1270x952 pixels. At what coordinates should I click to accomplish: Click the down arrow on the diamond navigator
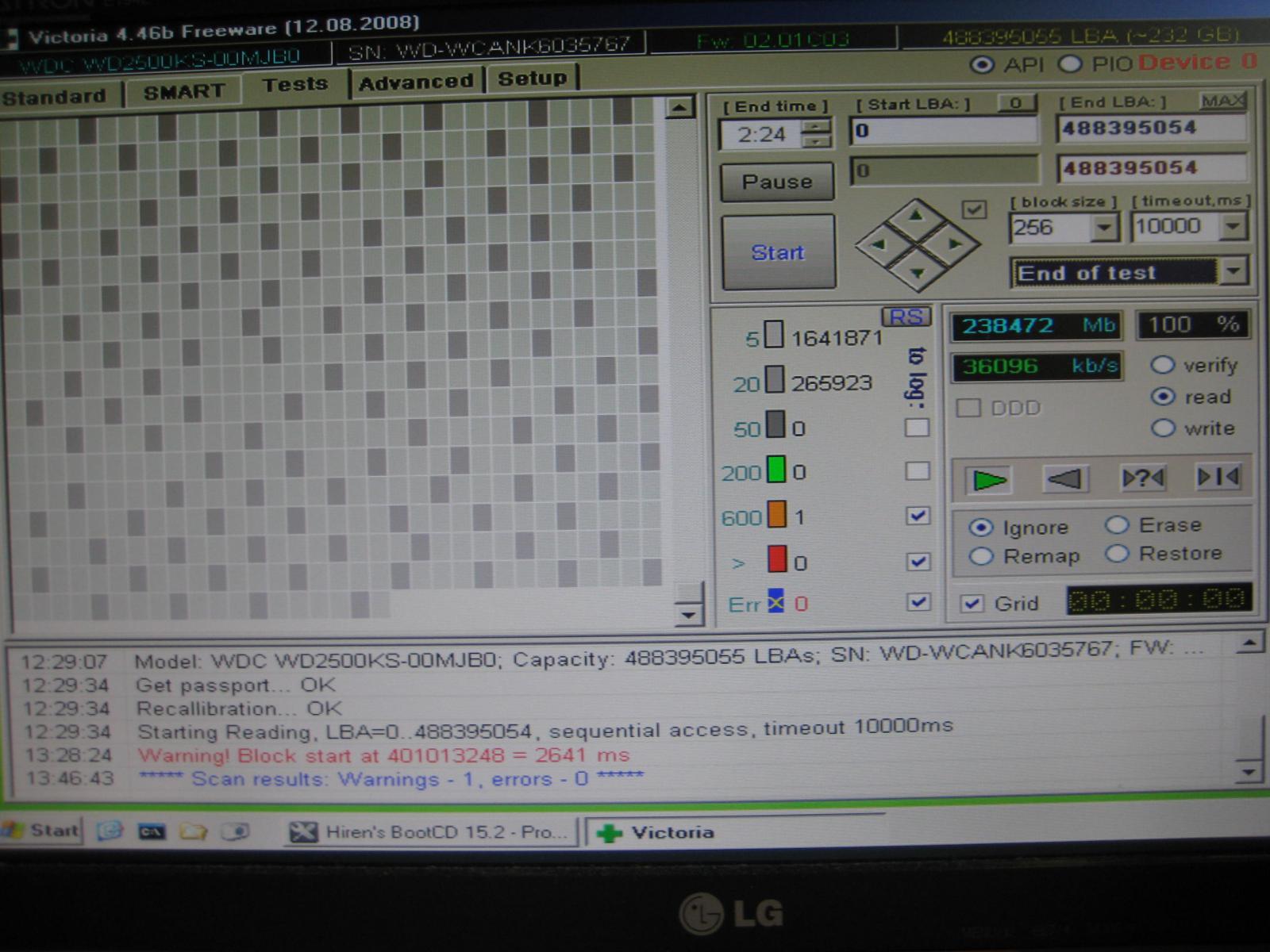click(x=918, y=273)
